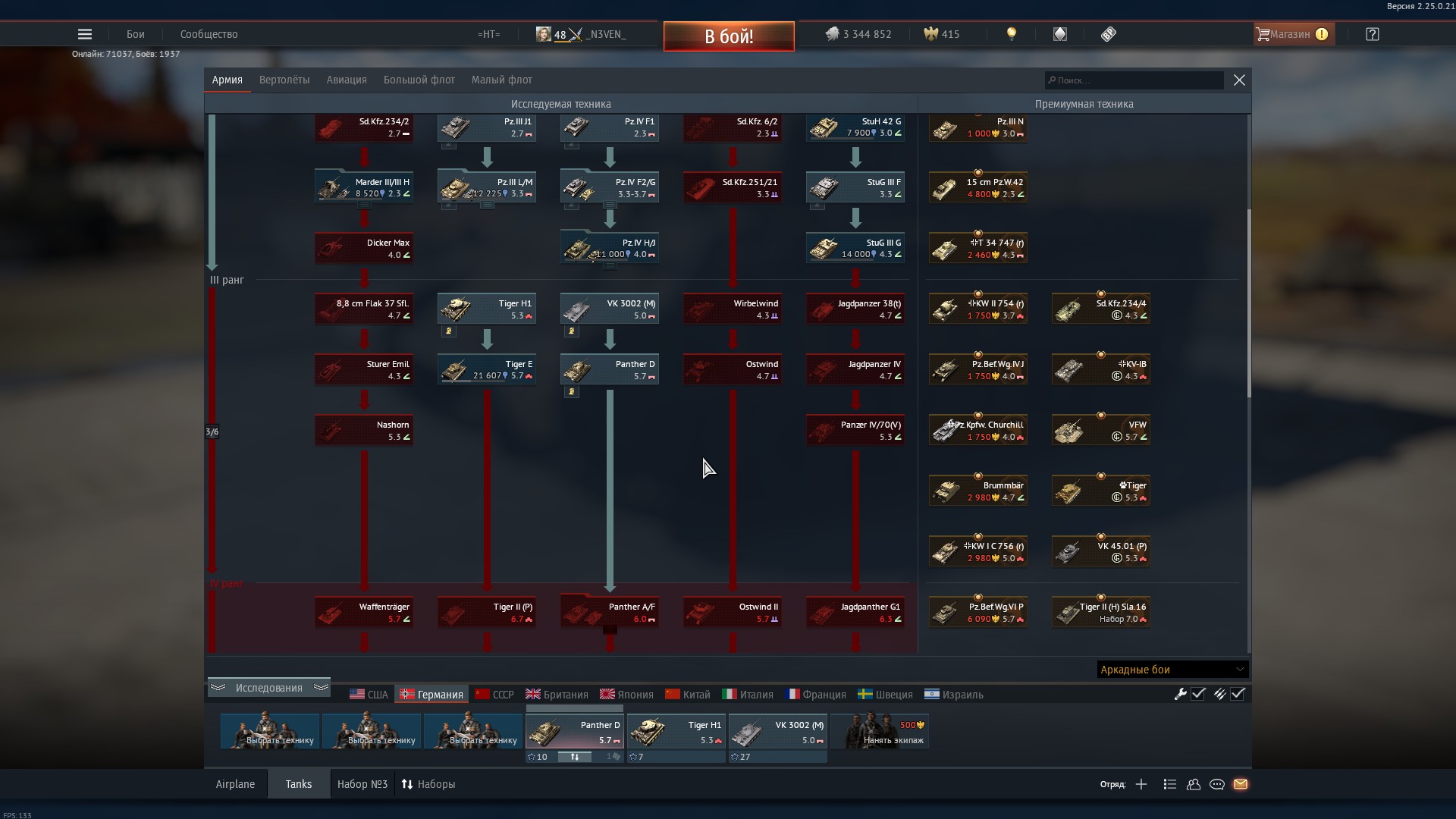
Task: Select the locked Jagdpanther G1 card
Action: 855,612
